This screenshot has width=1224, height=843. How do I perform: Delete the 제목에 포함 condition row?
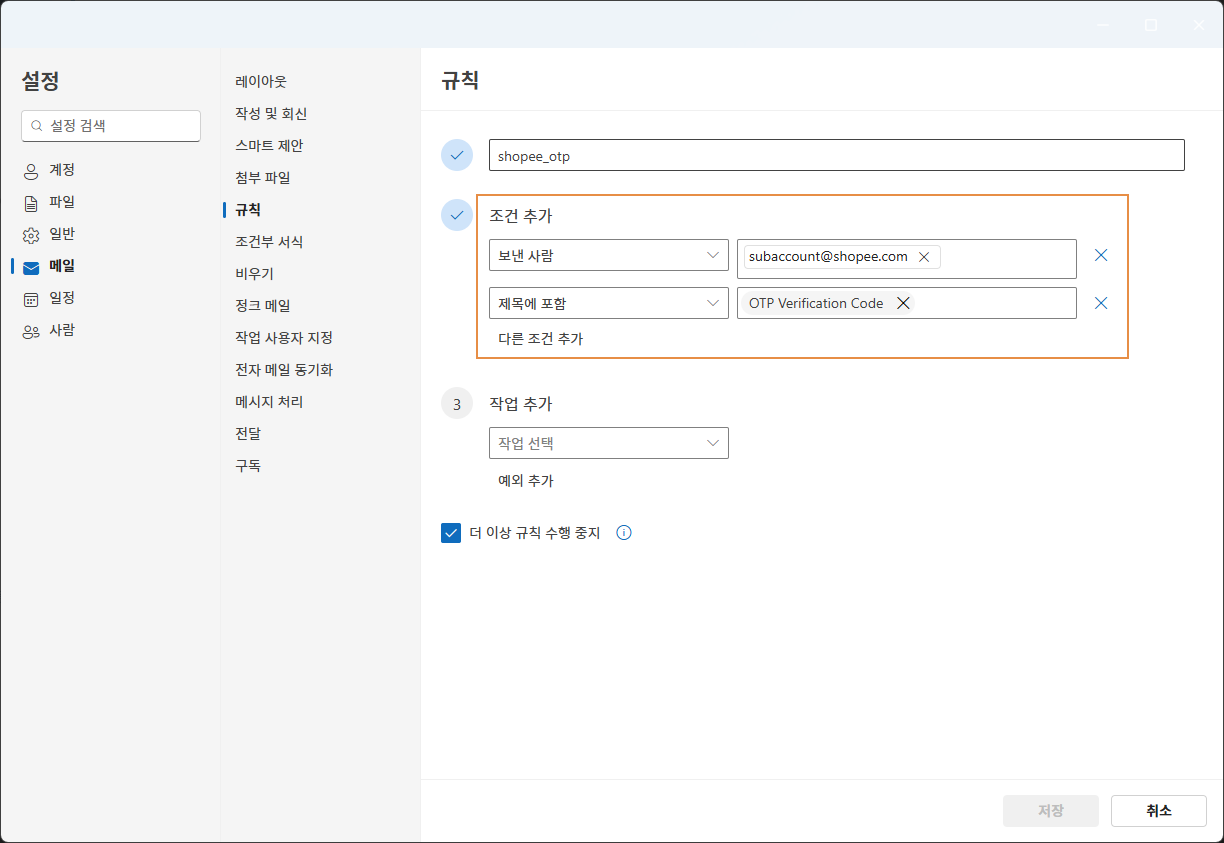[1101, 303]
